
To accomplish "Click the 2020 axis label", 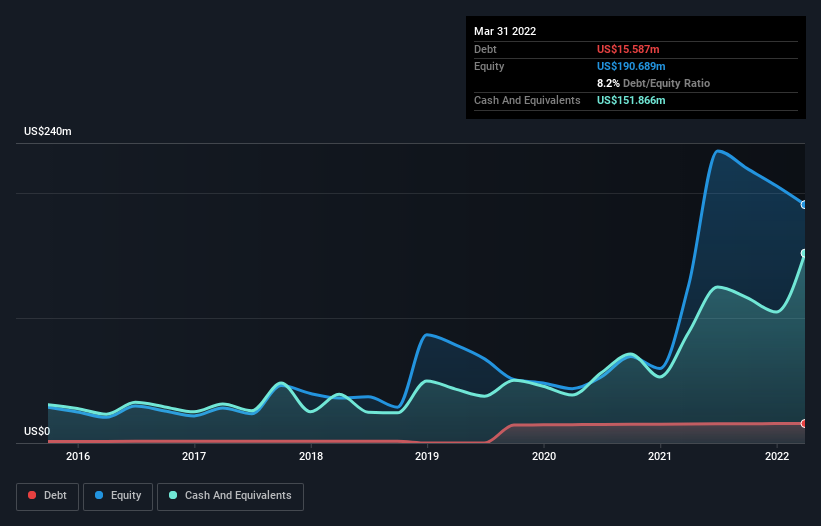I will coord(544,456).
